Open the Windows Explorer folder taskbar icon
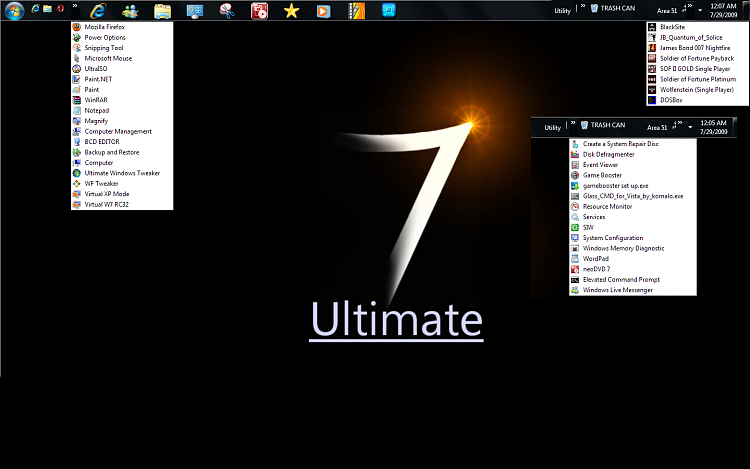The width and height of the screenshot is (750, 469). point(163,11)
